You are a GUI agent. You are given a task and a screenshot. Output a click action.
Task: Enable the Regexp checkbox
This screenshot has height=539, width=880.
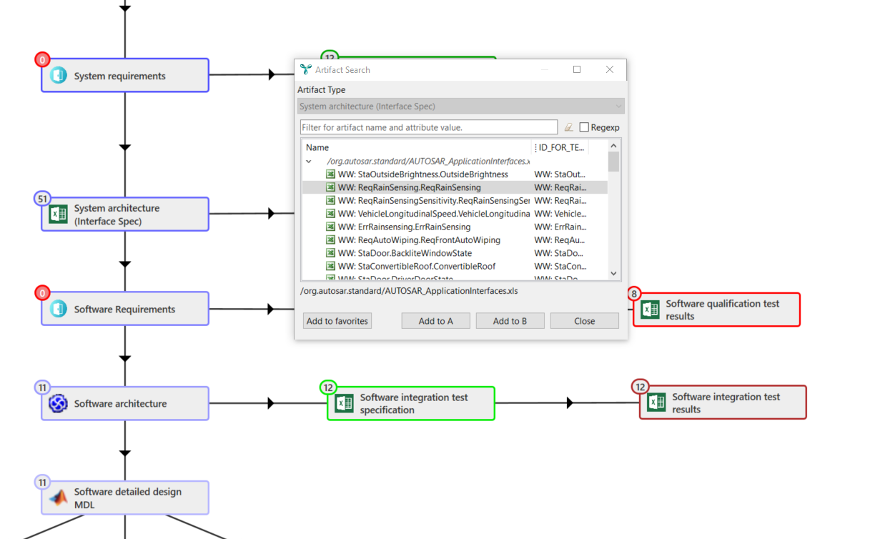coord(584,128)
